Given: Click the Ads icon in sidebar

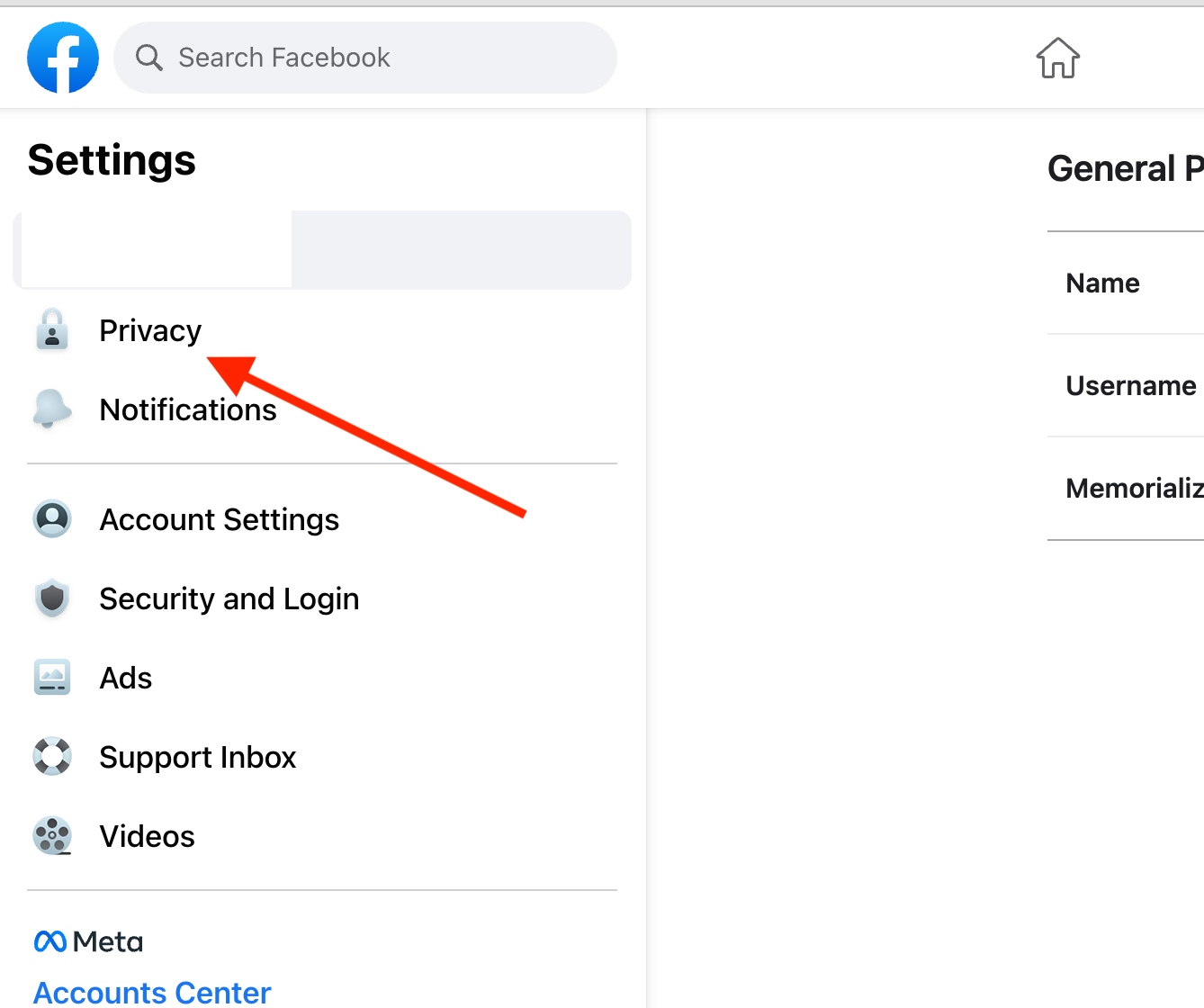Looking at the screenshot, I should tap(52, 678).
